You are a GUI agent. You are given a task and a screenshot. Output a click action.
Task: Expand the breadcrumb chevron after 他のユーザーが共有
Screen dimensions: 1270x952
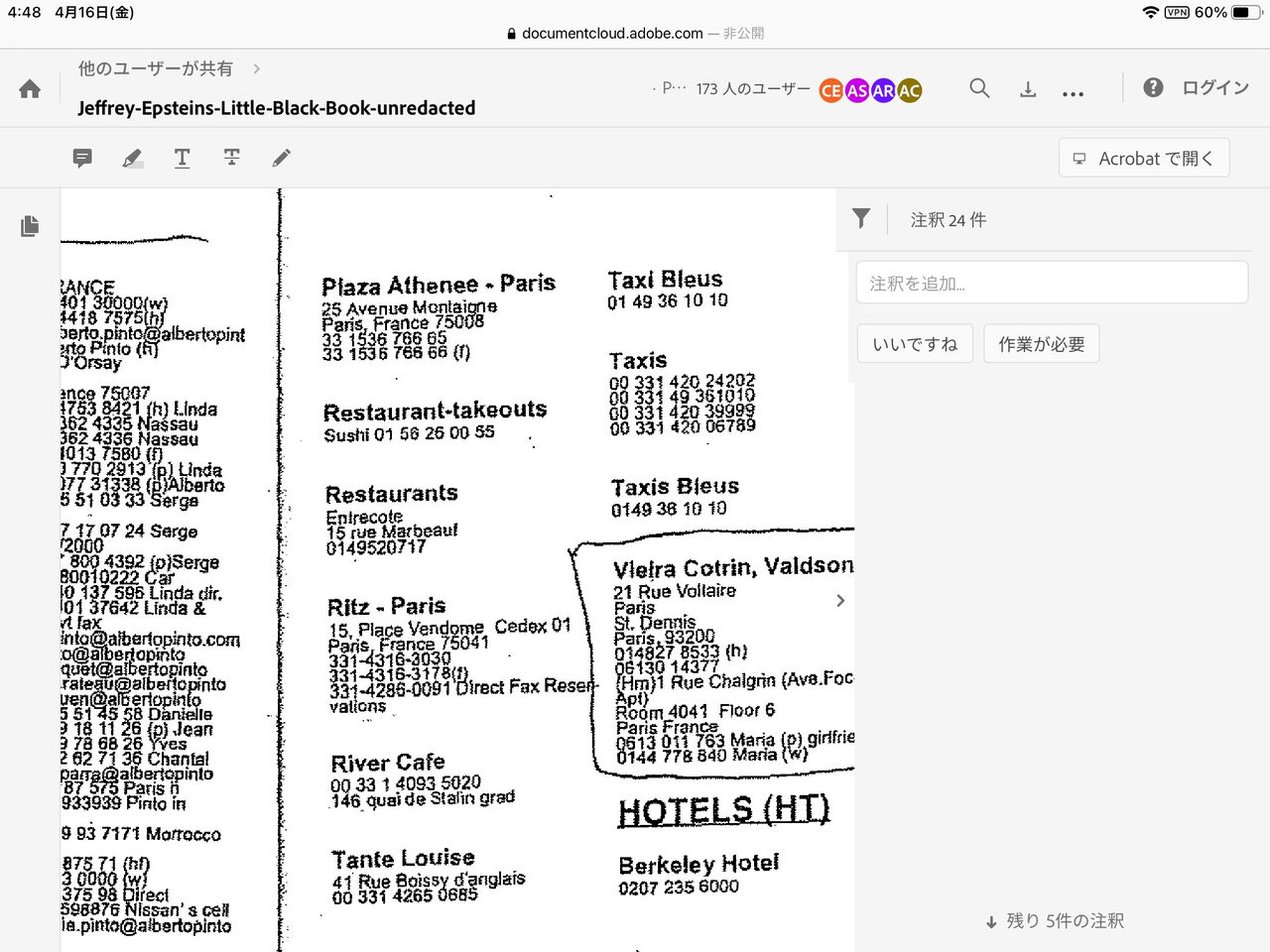[x=257, y=68]
